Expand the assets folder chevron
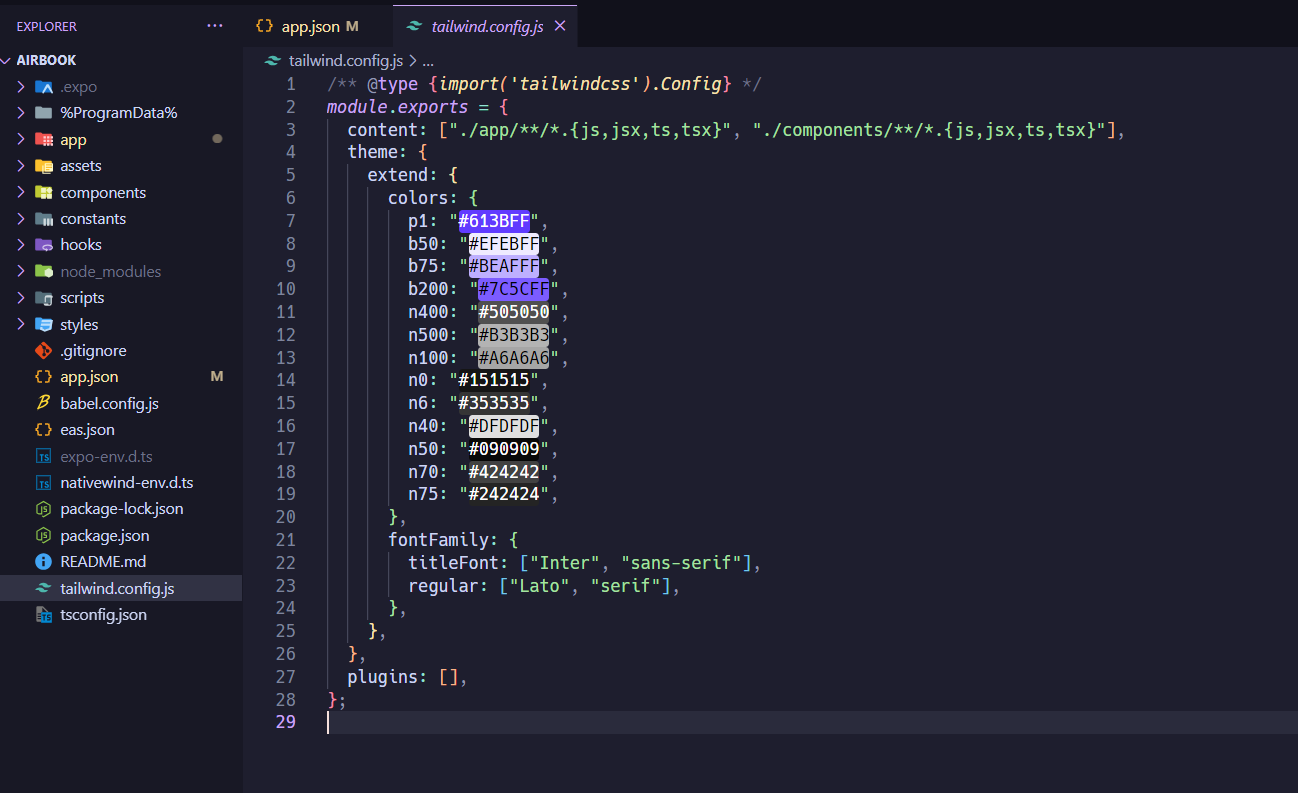1298x793 pixels. pos(21,166)
